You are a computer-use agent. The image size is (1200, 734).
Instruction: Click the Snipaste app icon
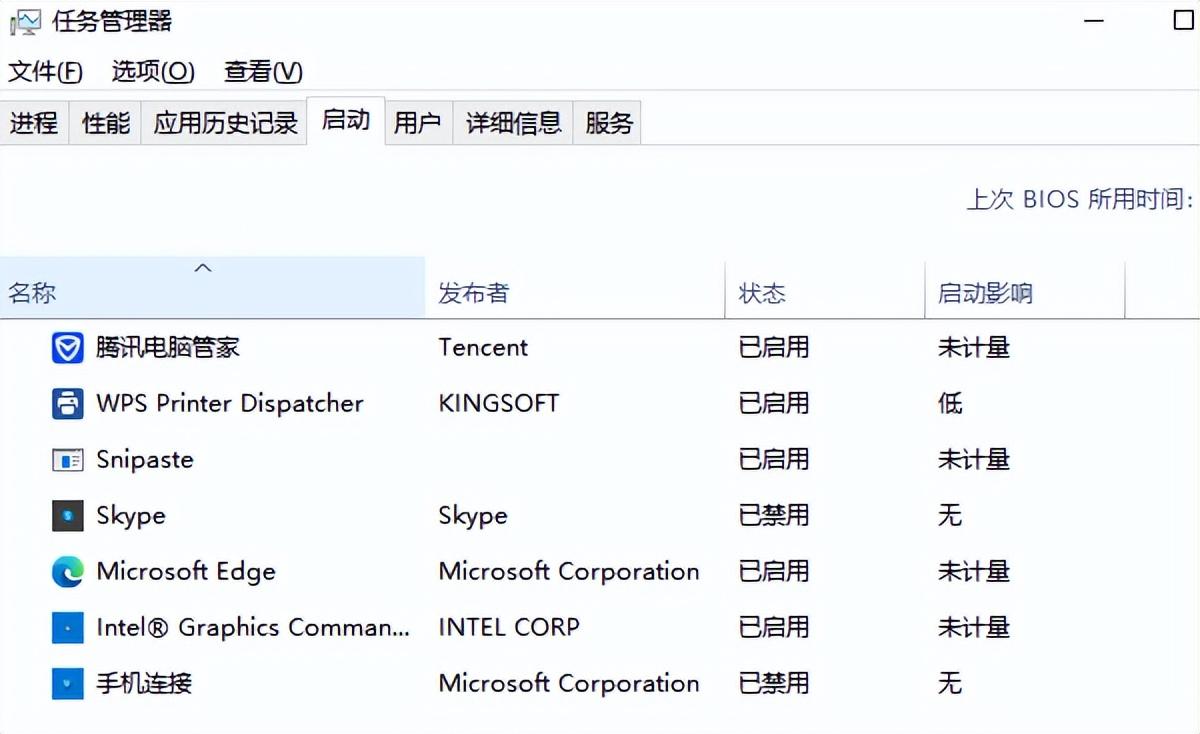click(x=67, y=460)
